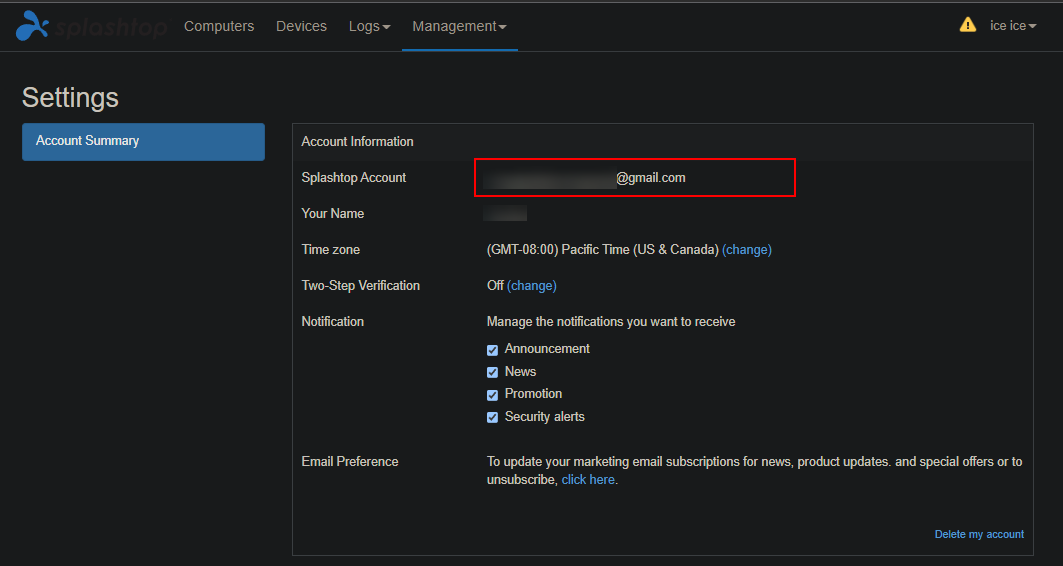Click the Splashtop logo
Viewport: 1063px width, 566px height.
pos(91,26)
